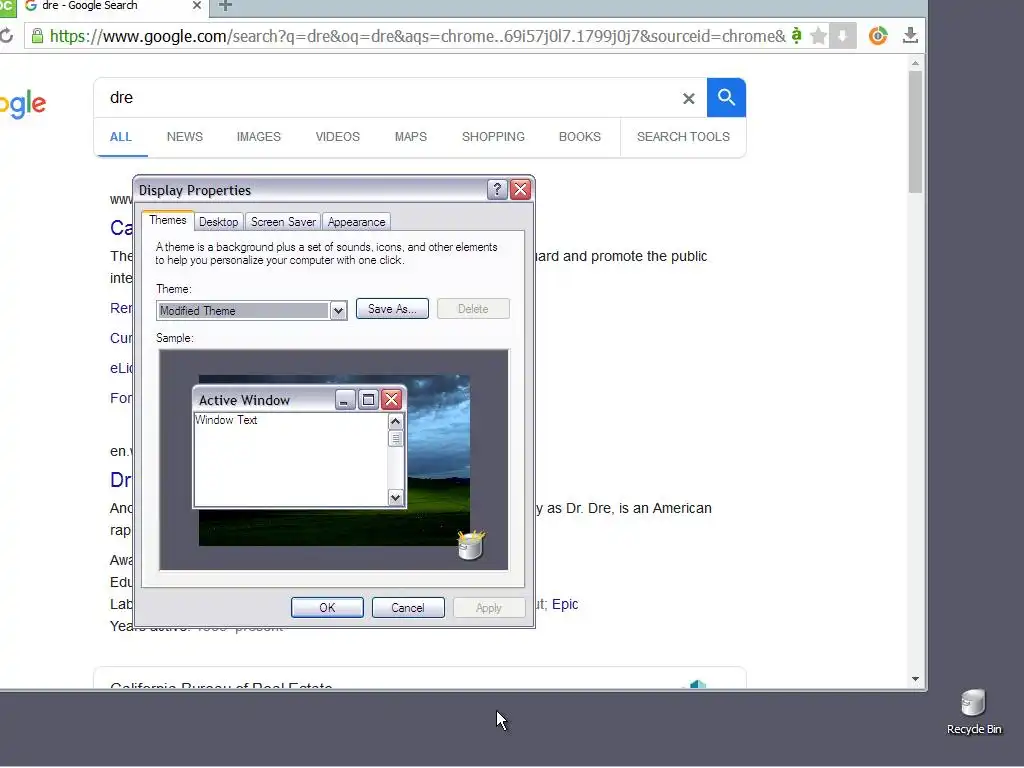Click the Recycle Bin desktop icon
This screenshot has width=1024, height=768.
click(974, 712)
